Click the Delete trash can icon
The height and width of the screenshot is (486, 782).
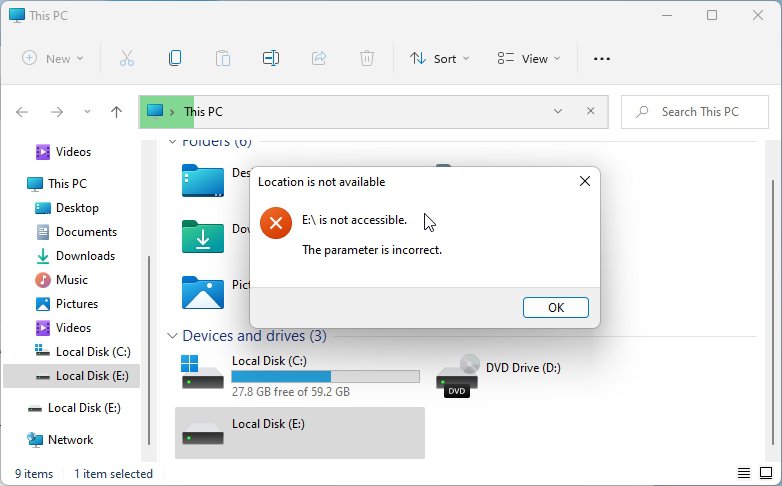[x=367, y=58]
